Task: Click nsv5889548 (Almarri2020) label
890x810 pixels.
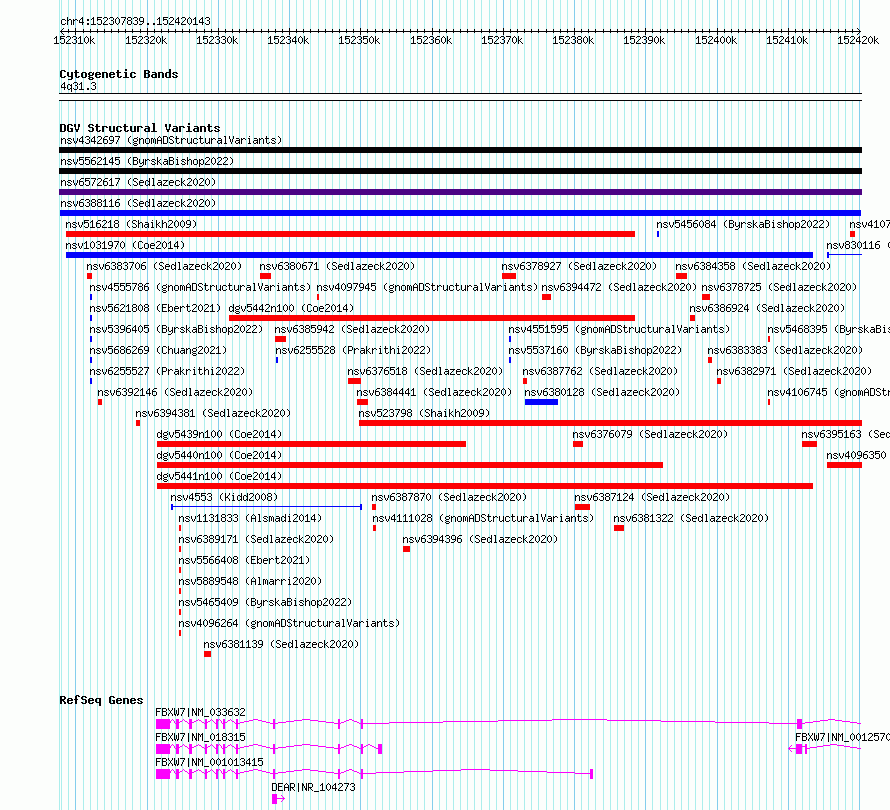Action: click(250, 581)
